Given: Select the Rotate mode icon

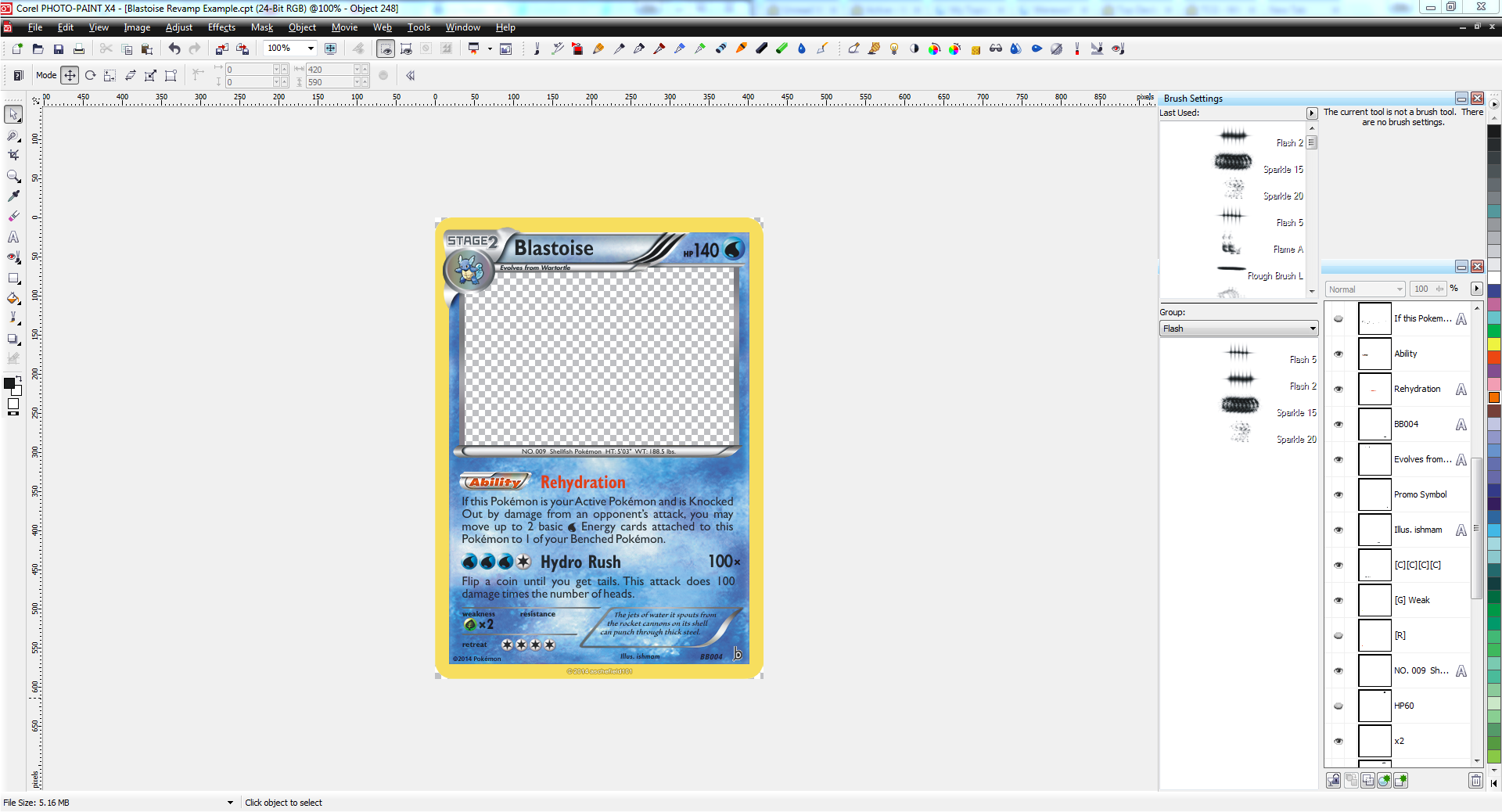Looking at the screenshot, I should pyautogui.click(x=90, y=75).
